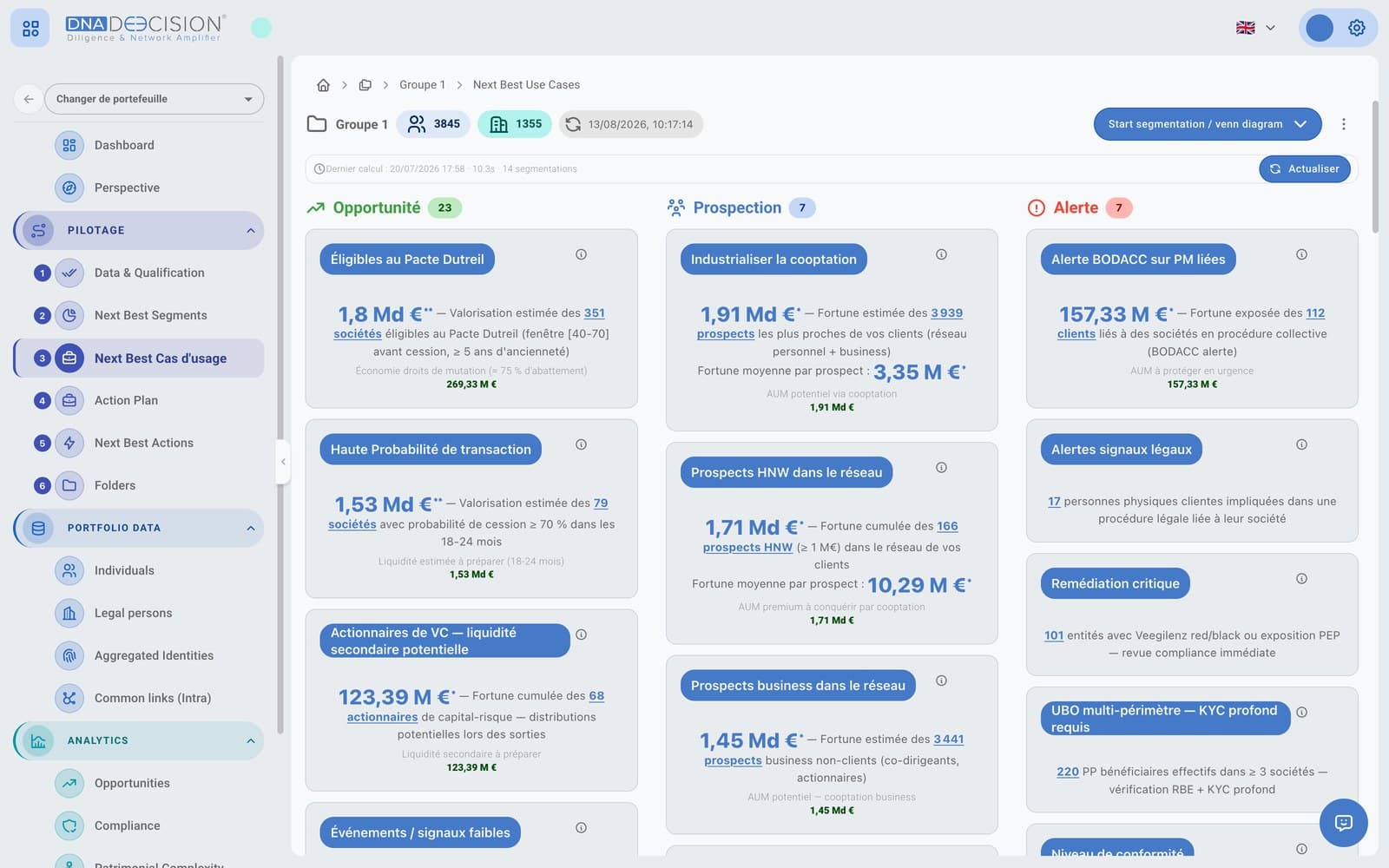Click Groupe 1 breadcrumb
Screen dimensions: 1389x868
pos(422,85)
